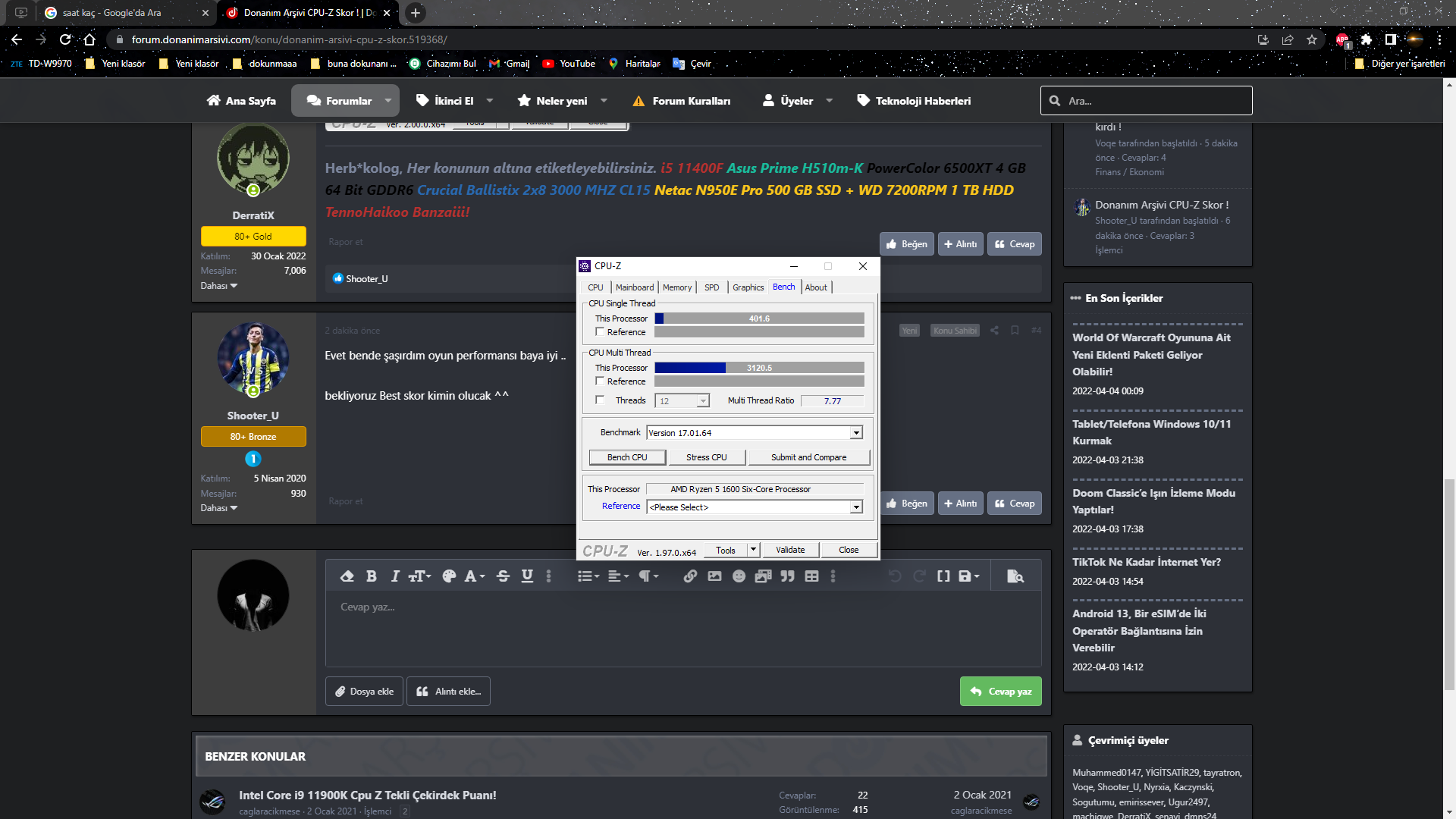Screen dimensions: 1456x819
Task: Switch to the CPU tab in CPU-Z
Action: (595, 287)
